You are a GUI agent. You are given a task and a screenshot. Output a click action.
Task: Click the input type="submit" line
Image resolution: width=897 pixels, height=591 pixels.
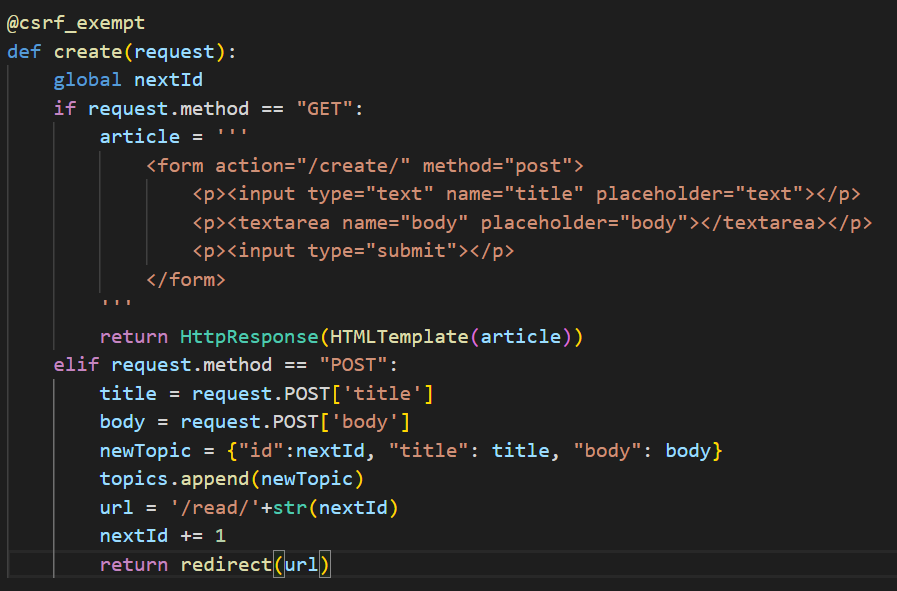(353, 251)
